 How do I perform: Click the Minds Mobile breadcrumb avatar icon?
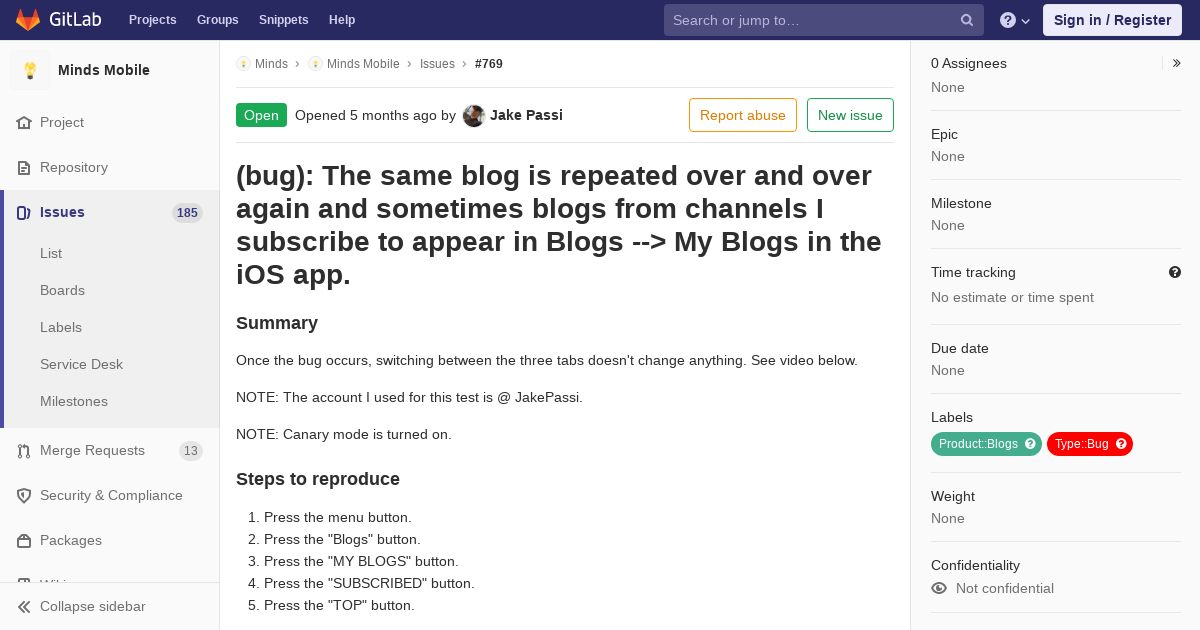point(315,64)
